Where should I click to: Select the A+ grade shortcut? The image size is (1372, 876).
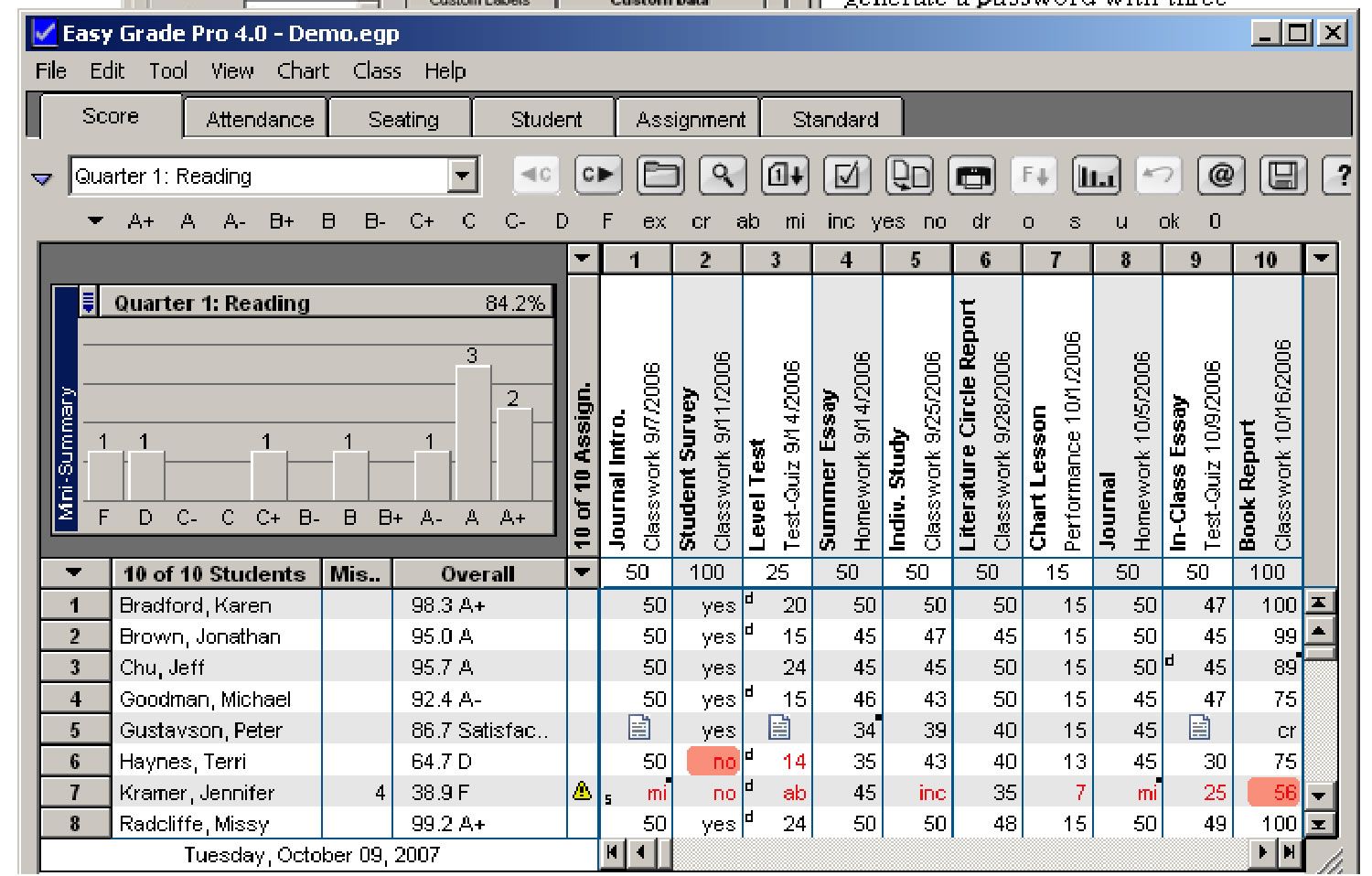141,221
